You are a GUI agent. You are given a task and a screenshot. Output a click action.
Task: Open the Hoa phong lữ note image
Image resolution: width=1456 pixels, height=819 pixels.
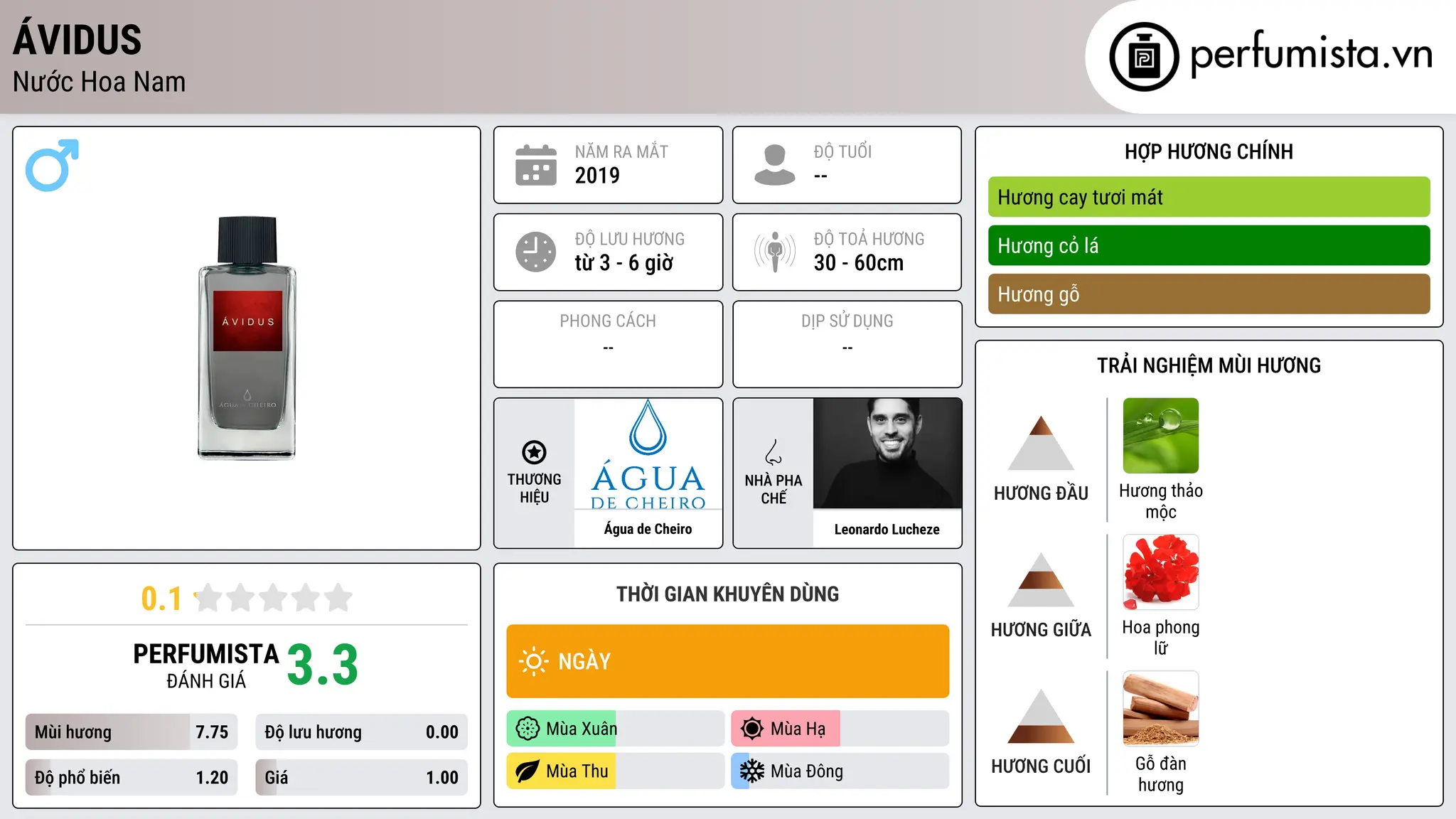[x=1161, y=572]
